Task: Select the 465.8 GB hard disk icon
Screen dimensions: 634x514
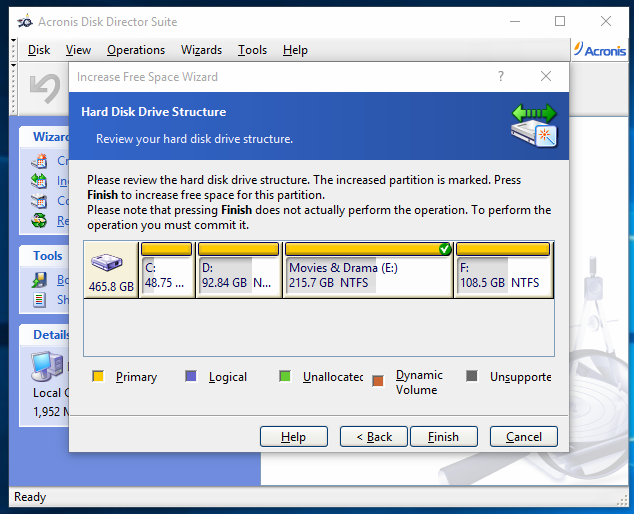Action: click(x=111, y=270)
